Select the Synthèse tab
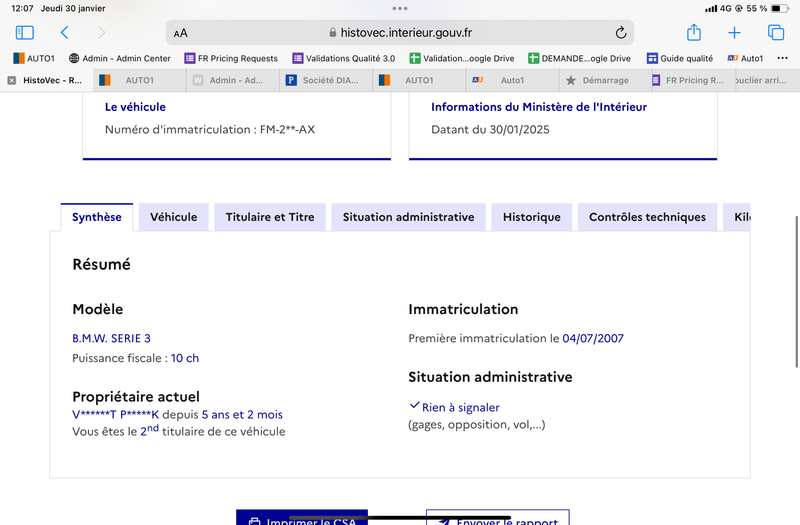Screen dimensions: 800x525 (x=97, y=217)
